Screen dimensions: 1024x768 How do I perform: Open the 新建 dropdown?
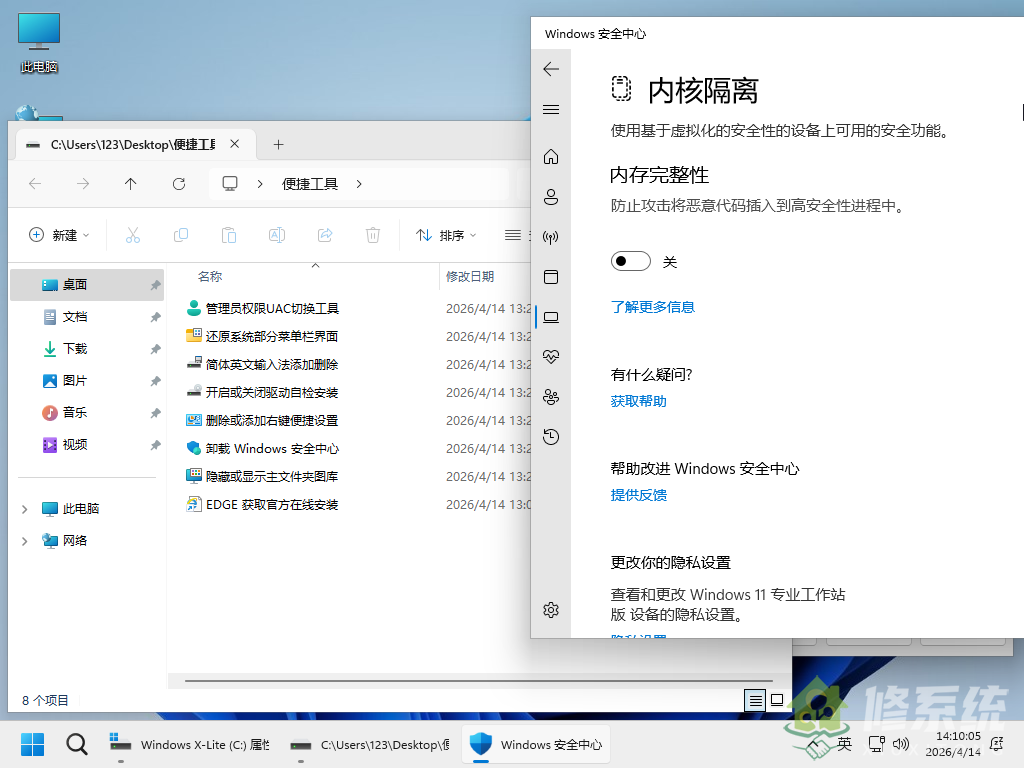(60, 235)
